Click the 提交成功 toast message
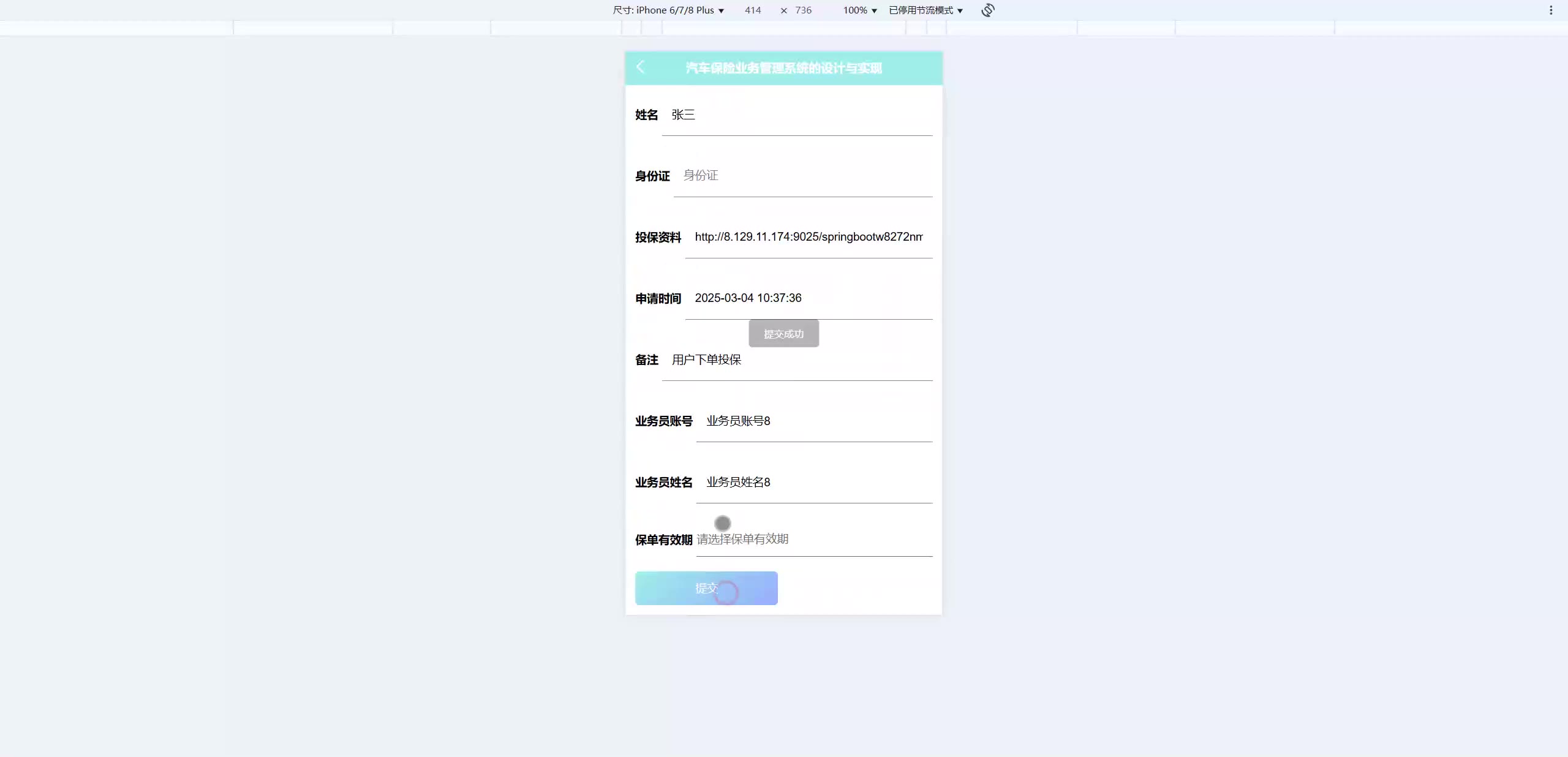Viewport: 1568px width, 757px height. coord(783,334)
